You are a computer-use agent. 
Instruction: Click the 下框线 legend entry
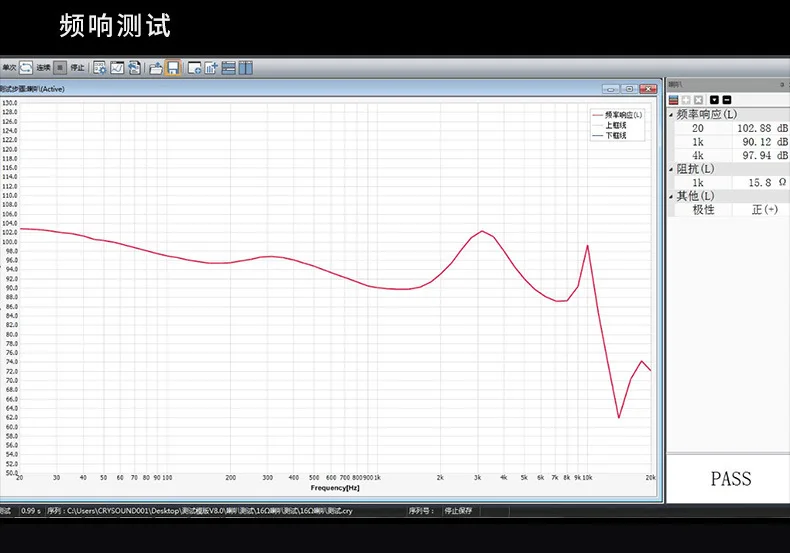(610, 135)
